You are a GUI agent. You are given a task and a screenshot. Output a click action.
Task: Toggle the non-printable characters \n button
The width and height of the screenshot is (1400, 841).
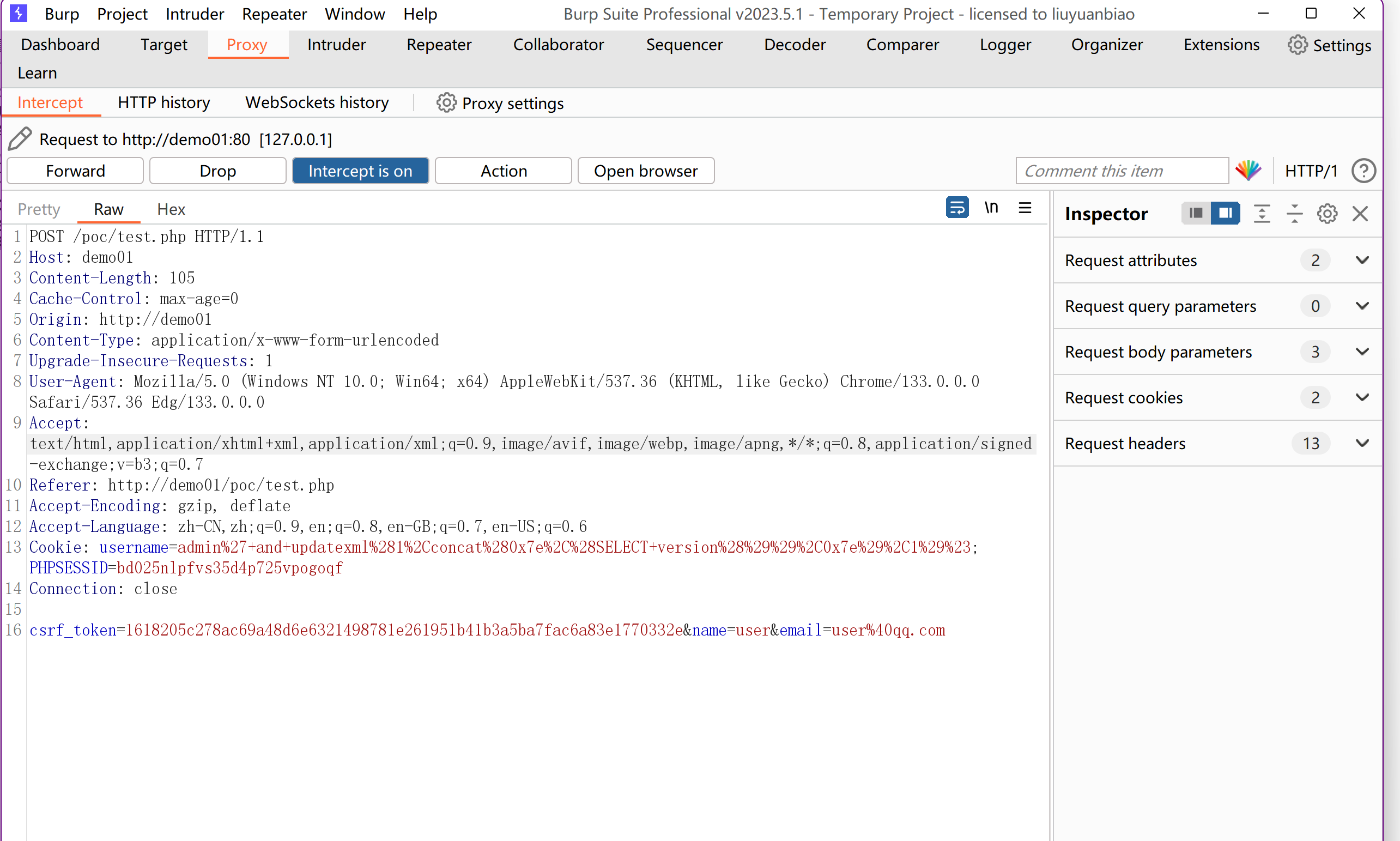991,208
